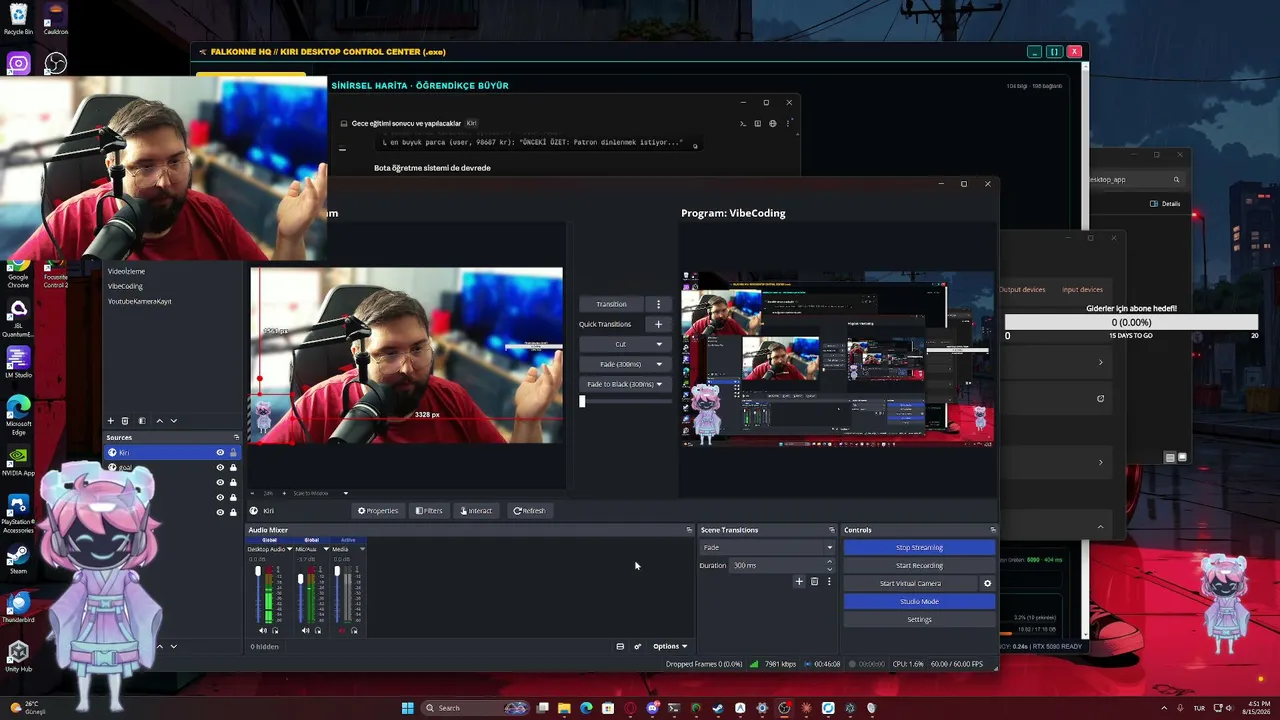Move the scene up in the list

coord(159,421)
